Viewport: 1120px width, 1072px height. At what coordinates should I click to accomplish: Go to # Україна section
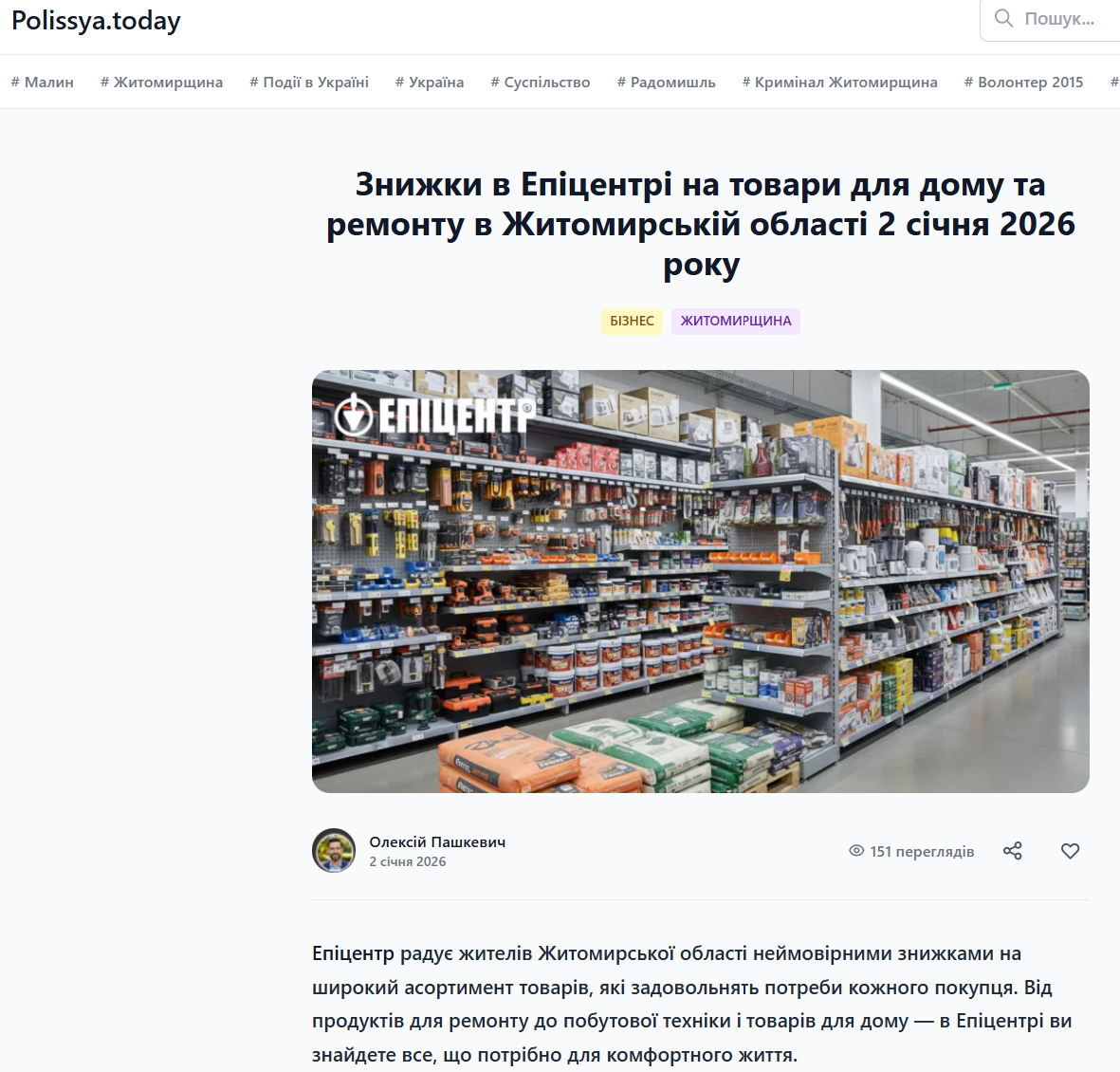[430, 83]
